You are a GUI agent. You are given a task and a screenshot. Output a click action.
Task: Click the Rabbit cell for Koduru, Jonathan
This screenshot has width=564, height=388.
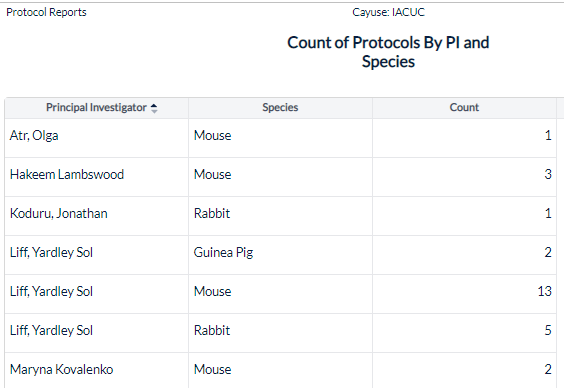point(280,214)
